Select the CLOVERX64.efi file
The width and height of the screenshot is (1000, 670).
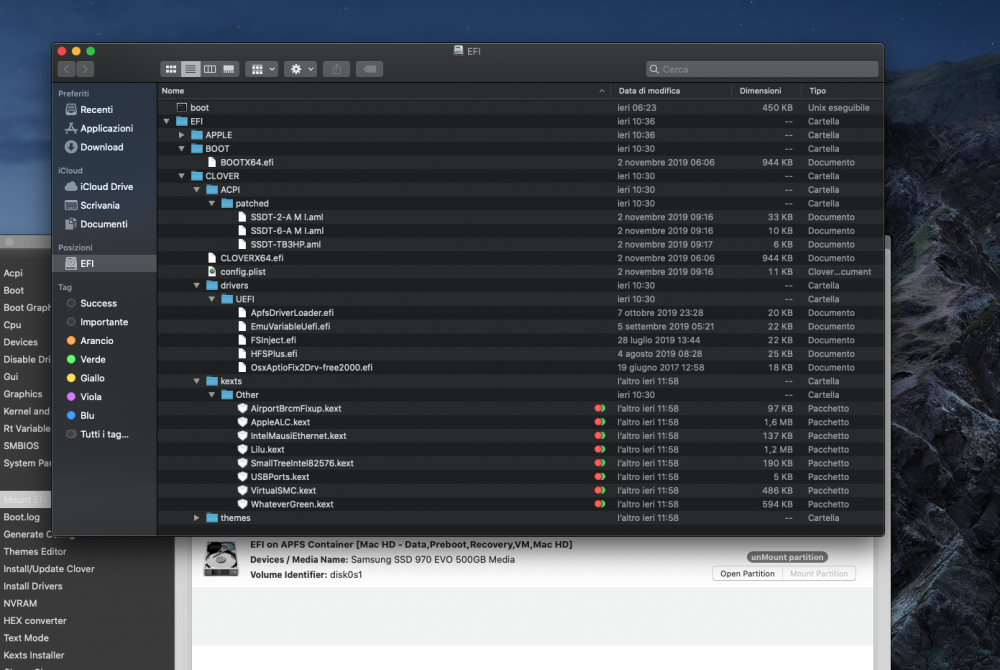point(520,258)
